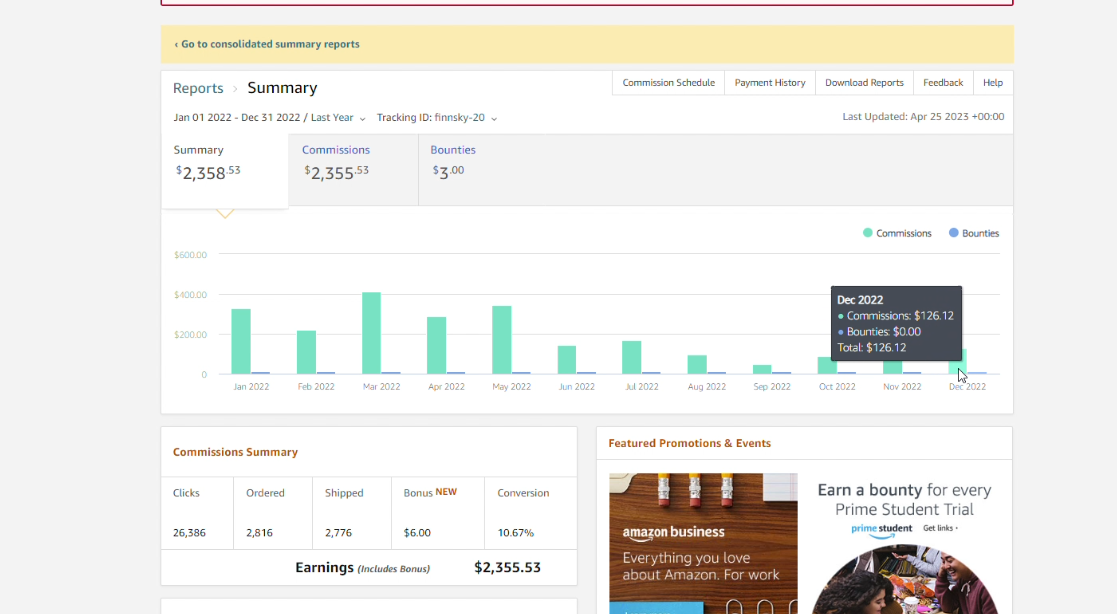Click the Reports breadcrumb

click(x=198, y=88)
